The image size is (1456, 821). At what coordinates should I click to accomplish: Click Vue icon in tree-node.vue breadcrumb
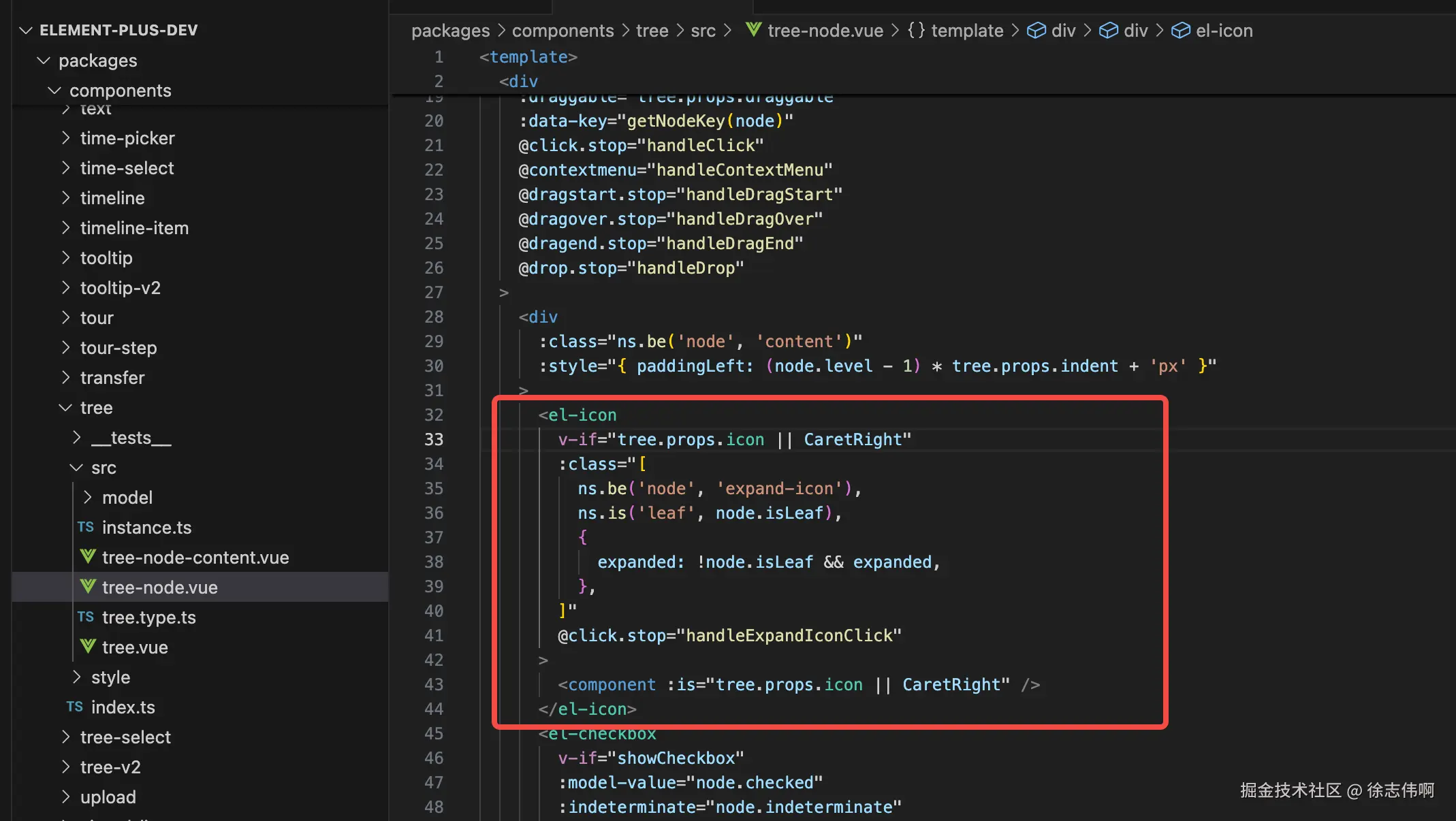click(x=753, y=30)
